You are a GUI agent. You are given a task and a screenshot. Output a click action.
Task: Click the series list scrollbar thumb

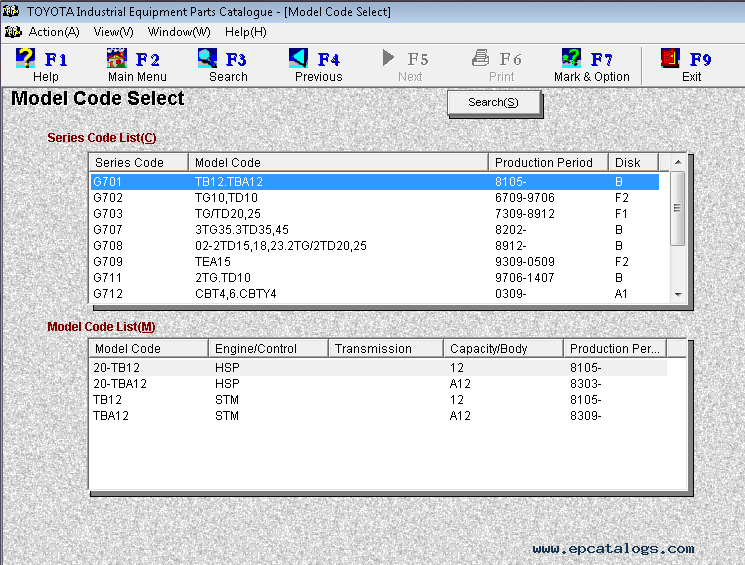(x=678, y=208)
